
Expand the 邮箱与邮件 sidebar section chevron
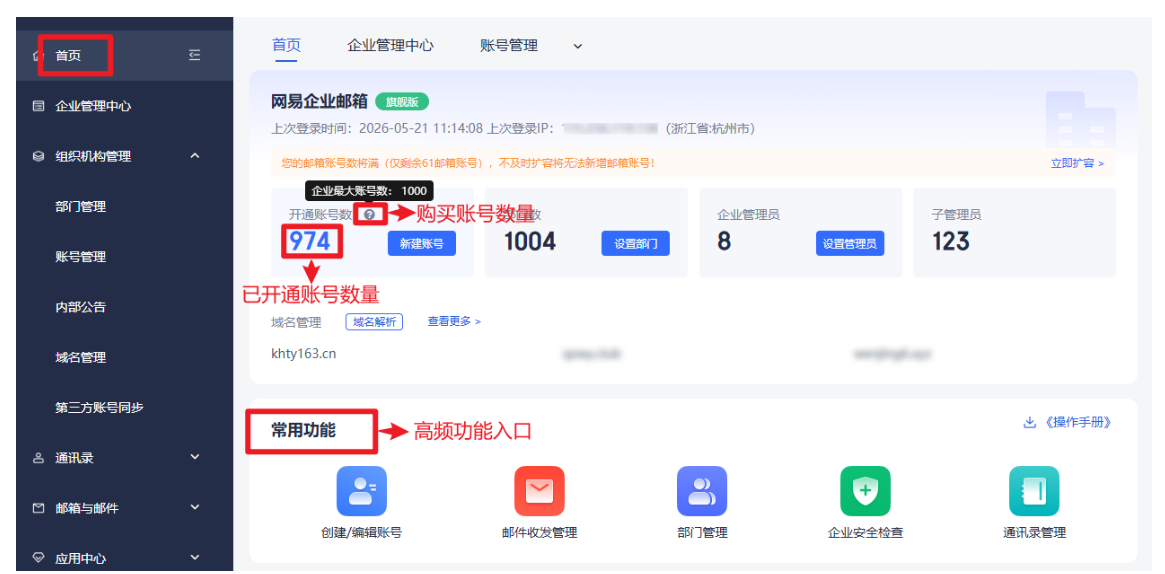(195, 508)
